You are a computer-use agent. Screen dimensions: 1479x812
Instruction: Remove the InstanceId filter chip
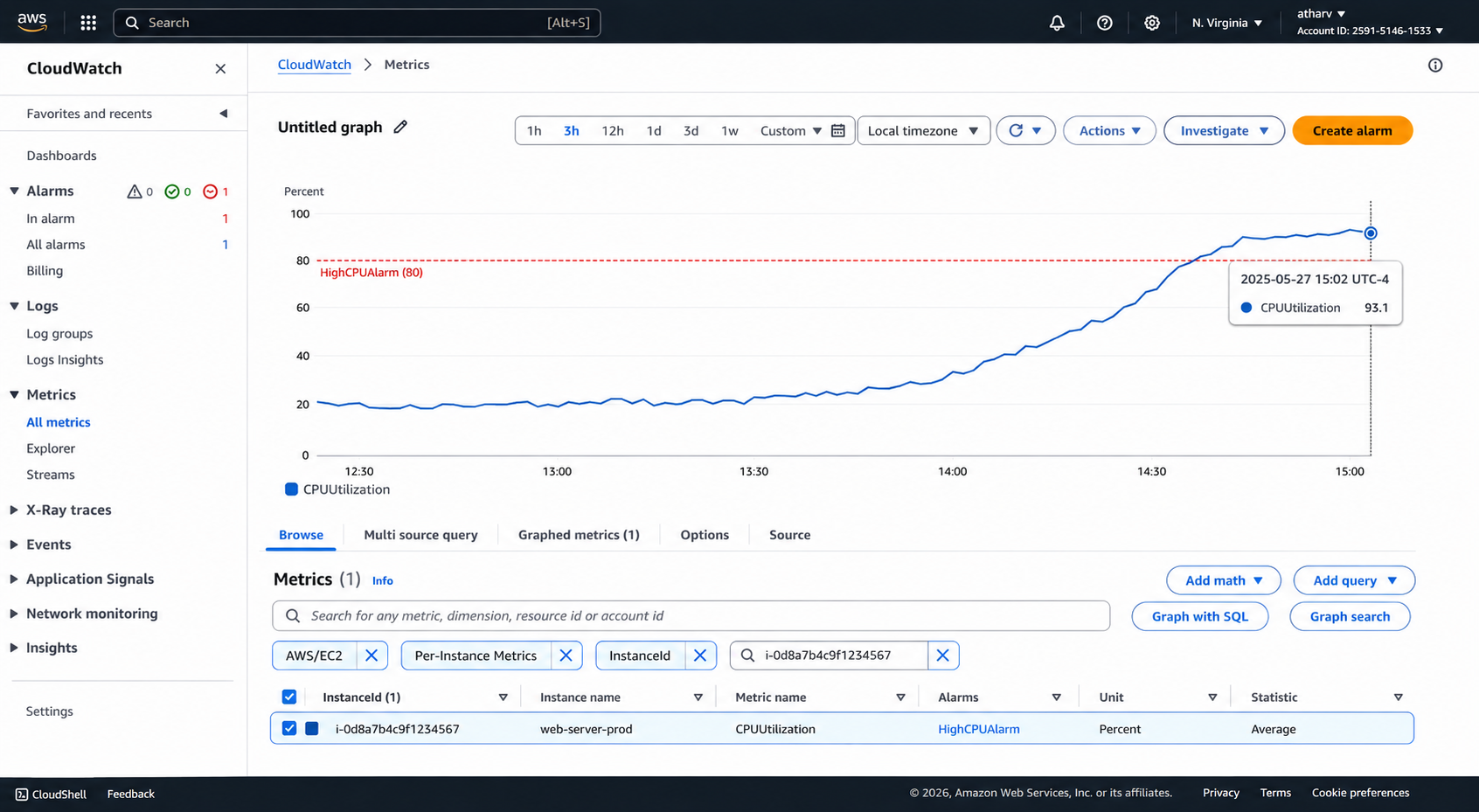click(700, 656)
